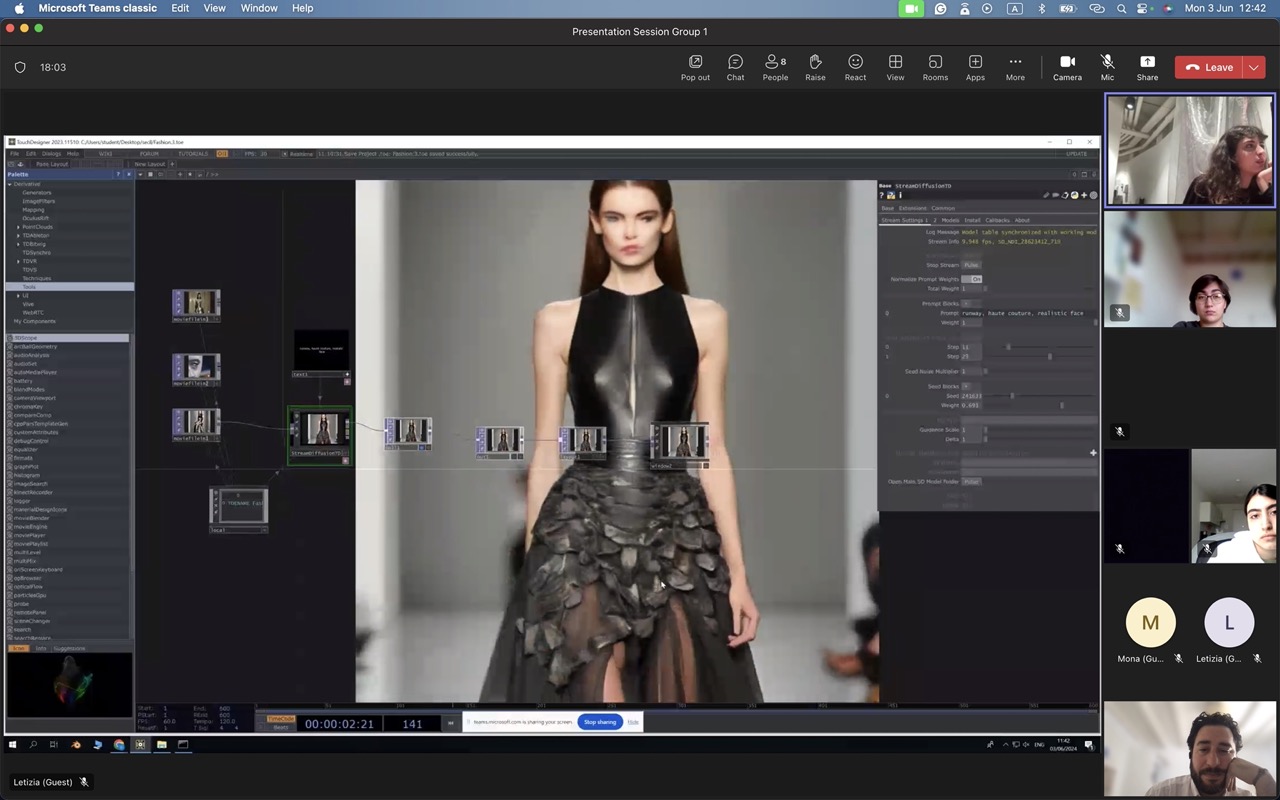The width and height of the screenshot is (1280, 800).
Task: Click the Hide link on sharing bar
Action: (x=633, y=722)
